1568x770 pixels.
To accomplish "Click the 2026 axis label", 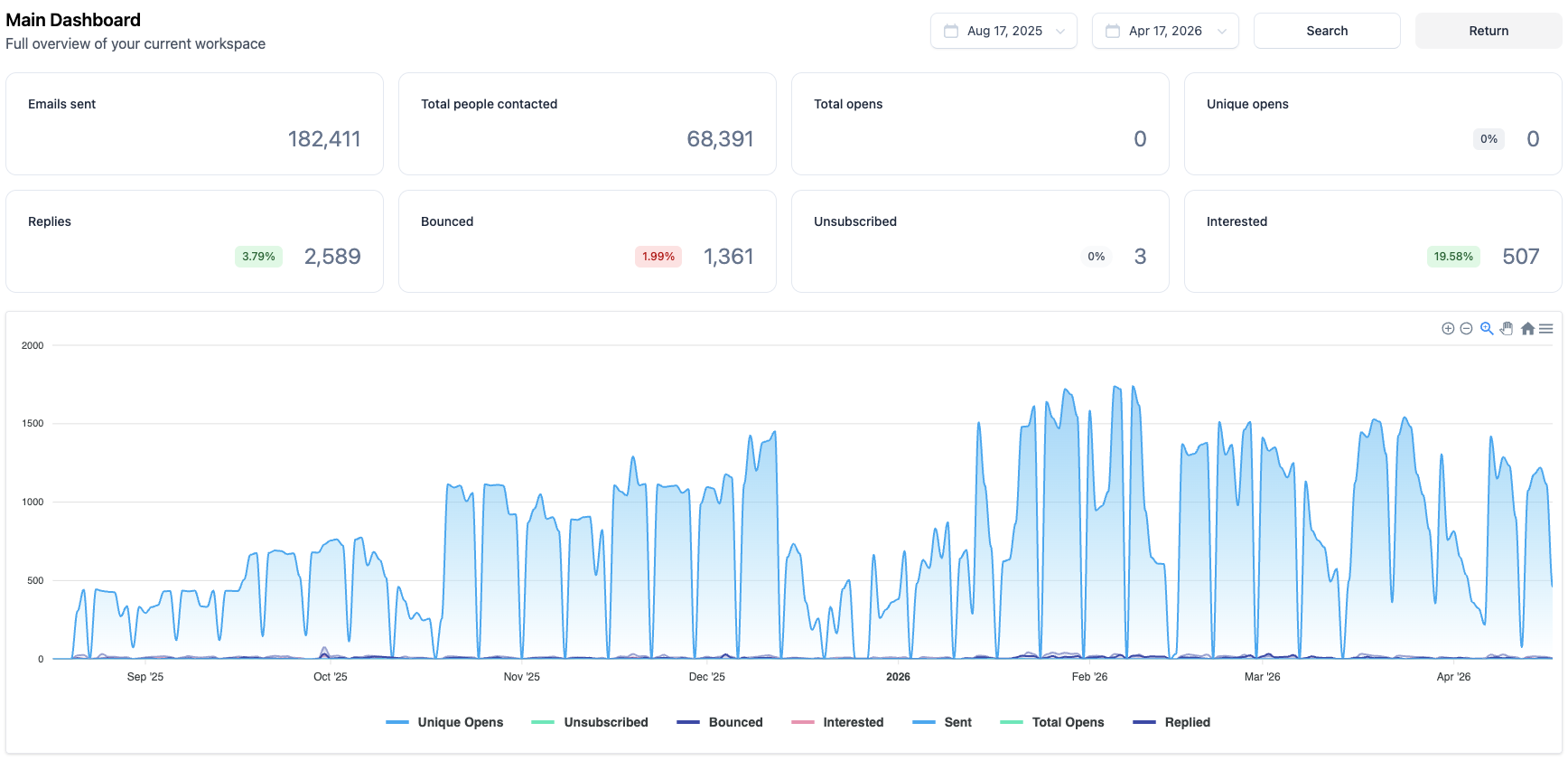I will (x=898, y=677).
